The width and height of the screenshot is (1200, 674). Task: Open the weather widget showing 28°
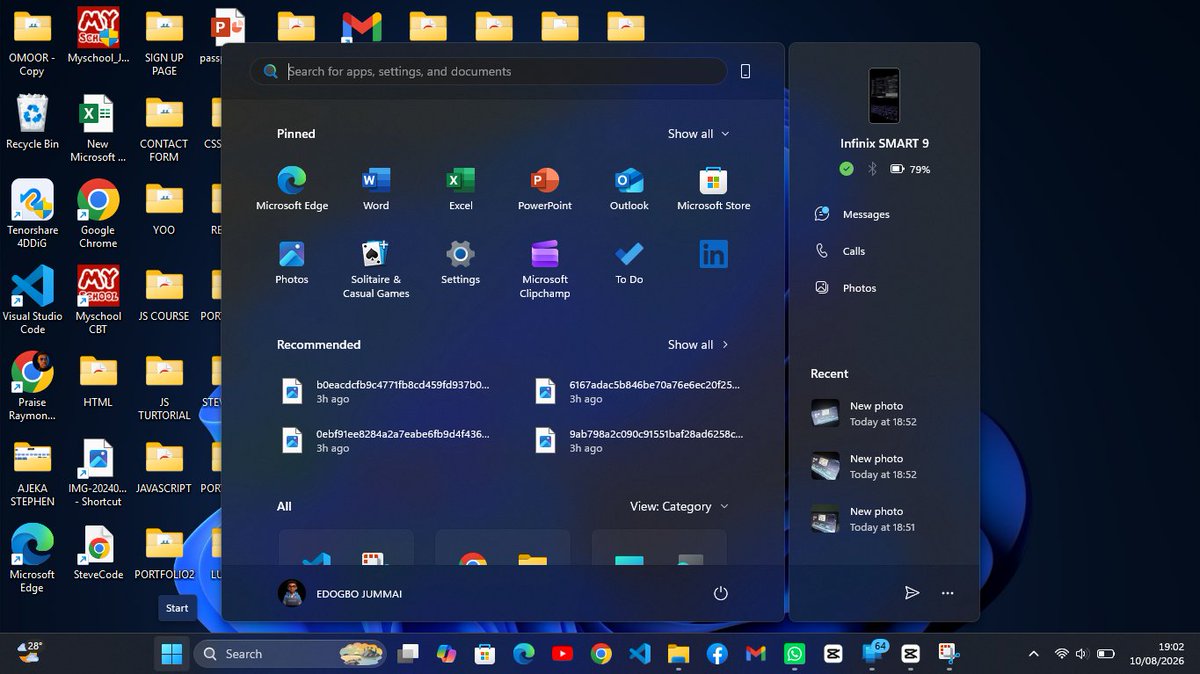coord(30,652)
